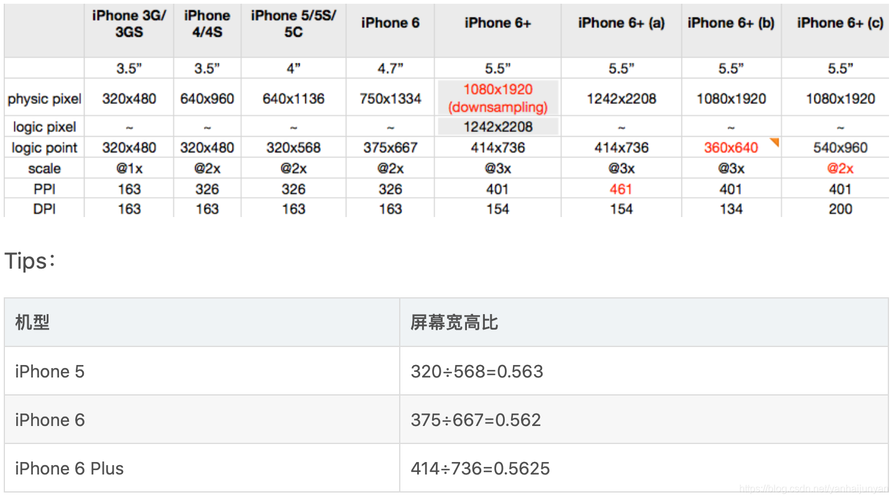Click the 1242x2208 physic pixel cell
Screen dimensions: 894x500
coord(621,99)
